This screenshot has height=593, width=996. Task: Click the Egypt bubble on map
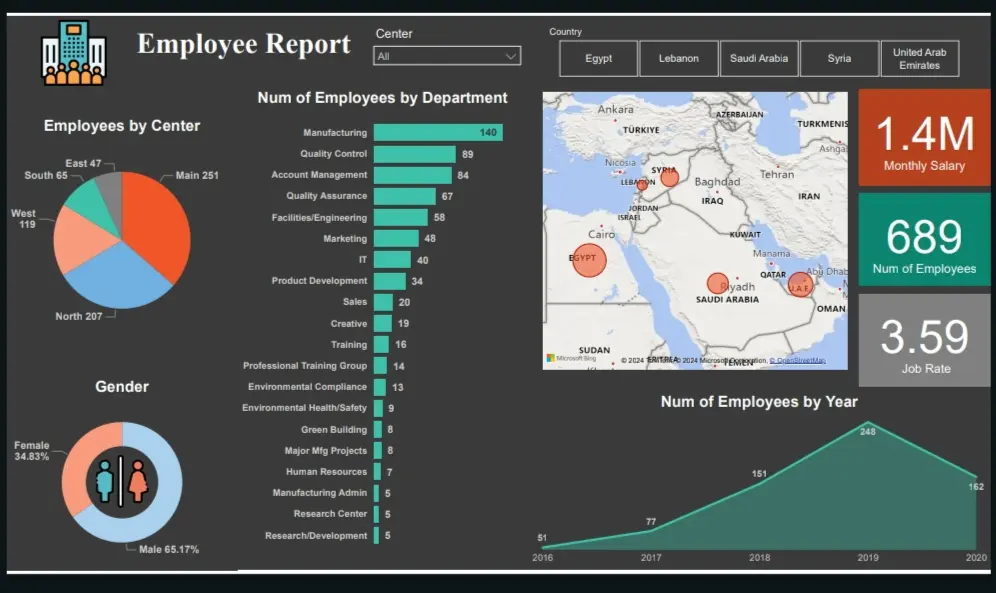(589, 260)
